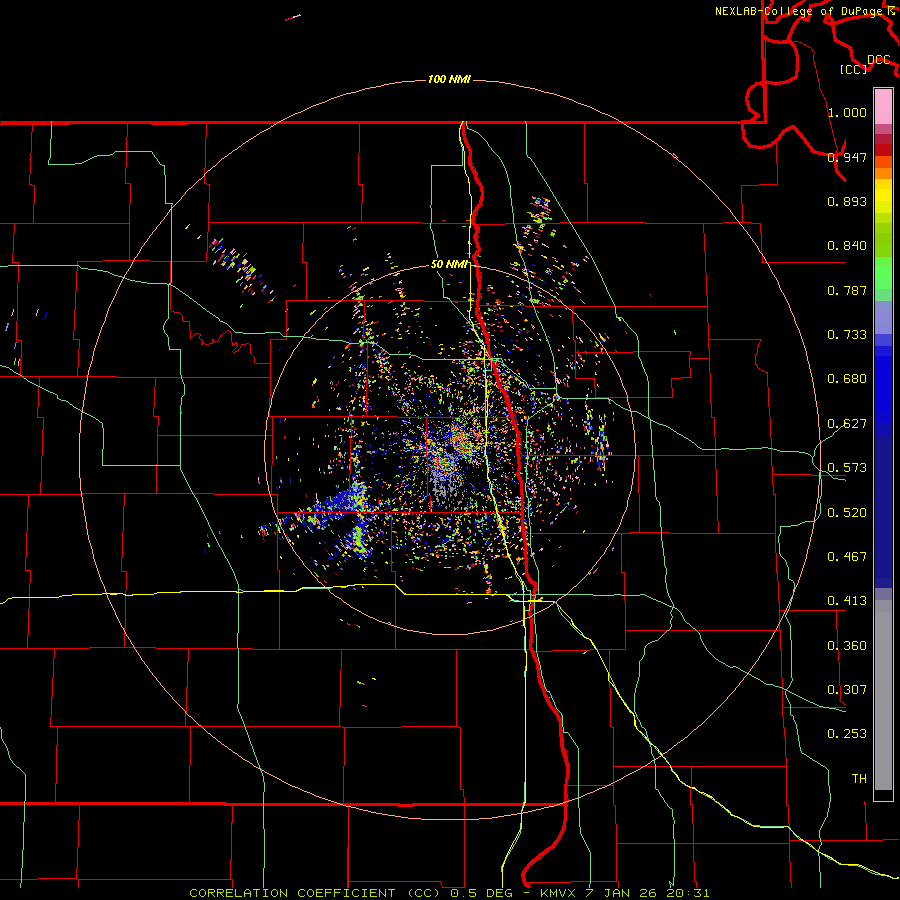Click the 0.573 color scale value
900x900 pixels.
847,468
